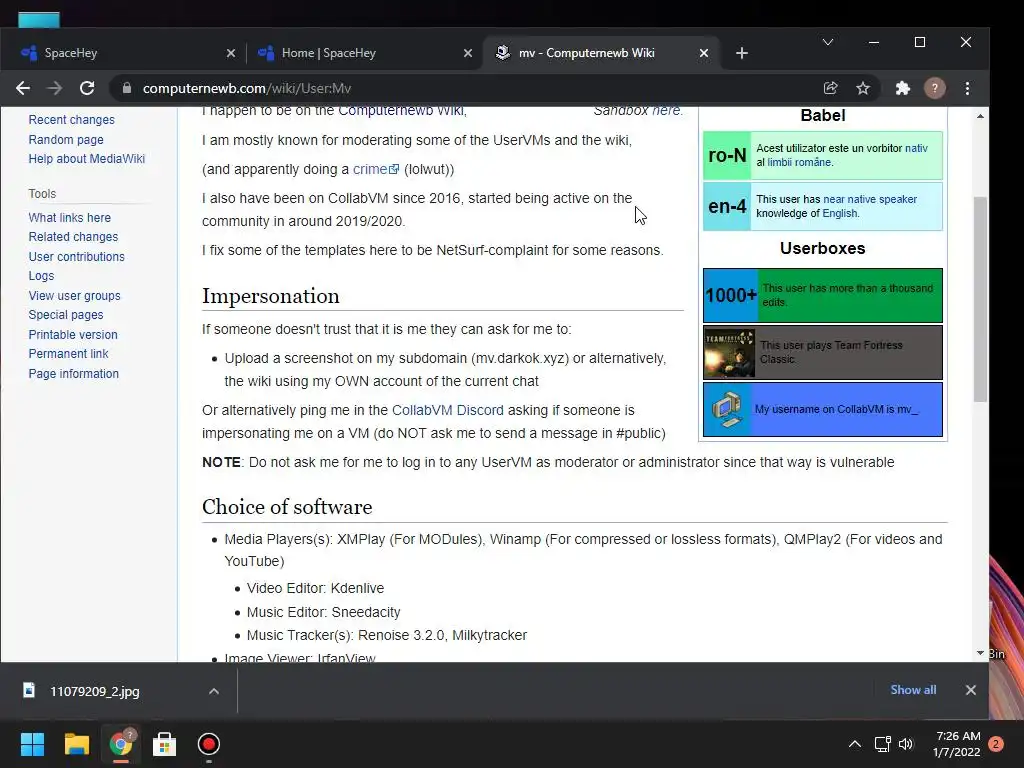Open Page information link
Screen dimensions: 1024x768
coord(73,374)
